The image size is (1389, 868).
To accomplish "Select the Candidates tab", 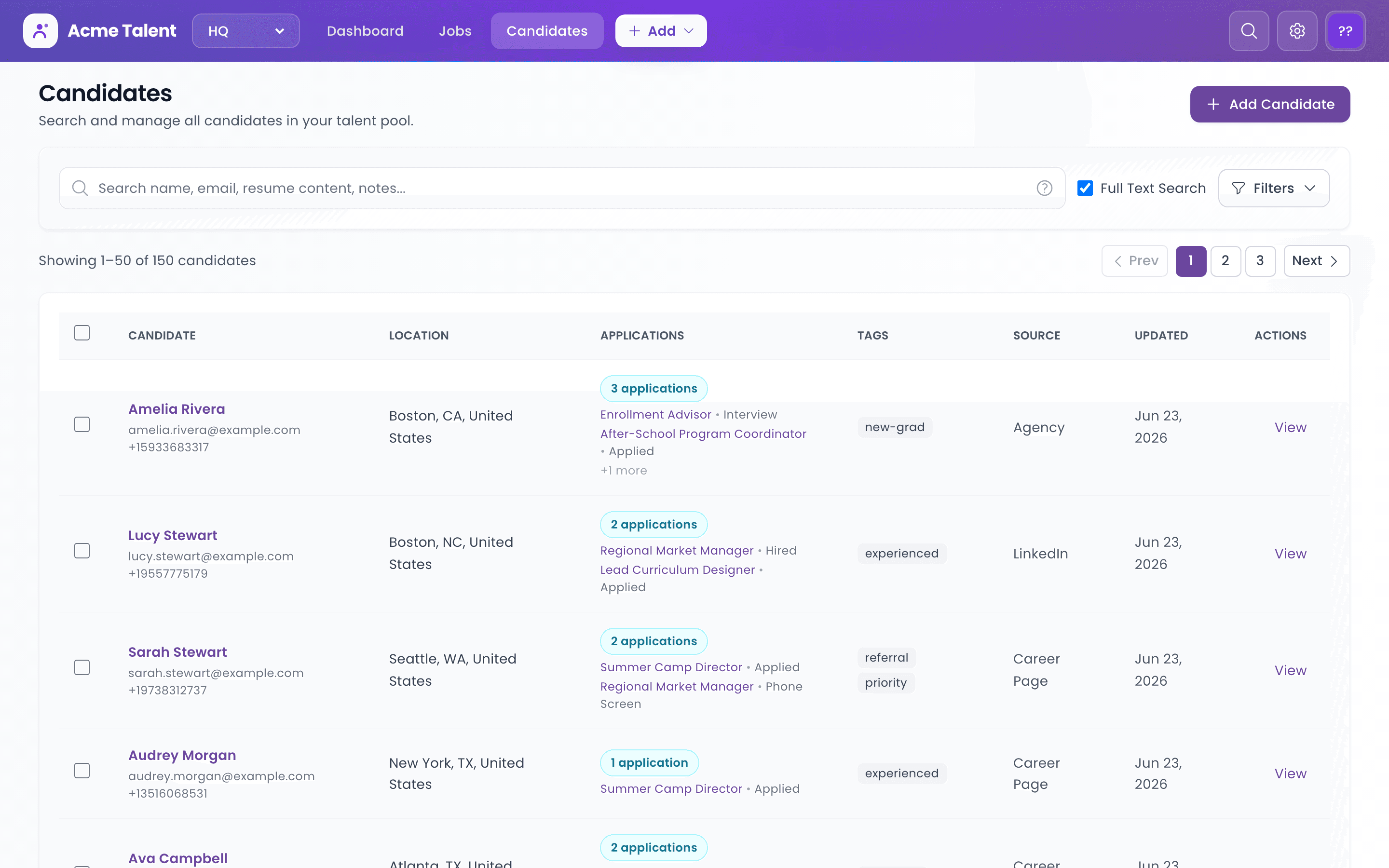I will [x=546, y=31].
